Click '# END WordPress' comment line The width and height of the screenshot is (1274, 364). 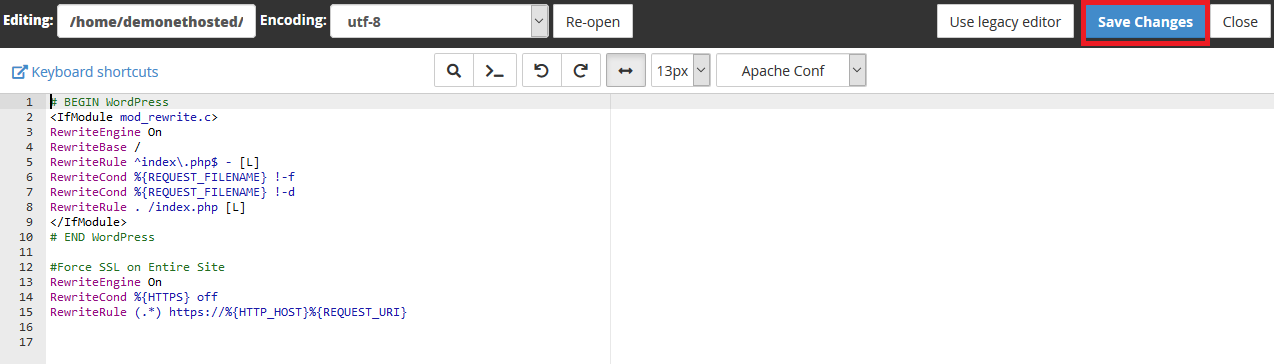click(x=103, y=237)
